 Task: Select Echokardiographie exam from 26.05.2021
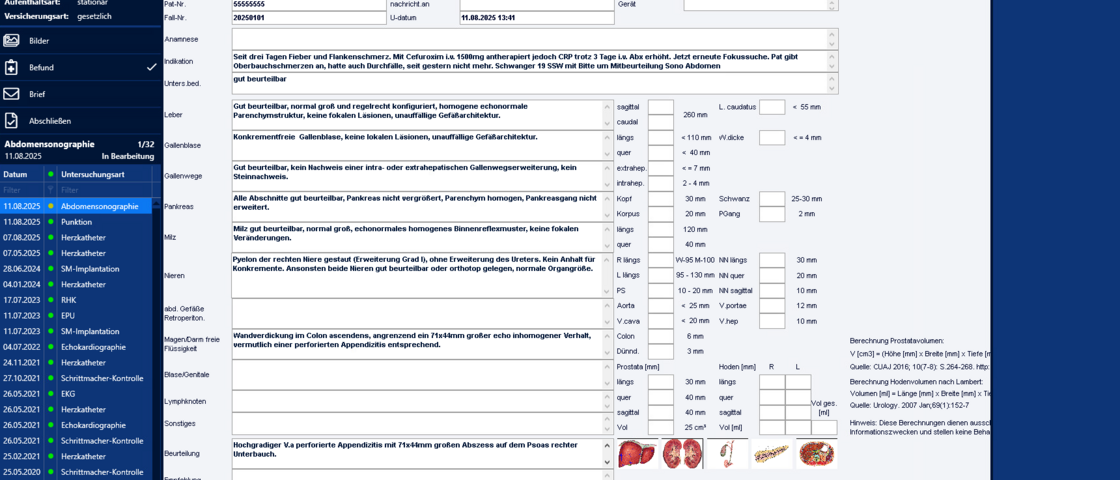pos(76,425)
